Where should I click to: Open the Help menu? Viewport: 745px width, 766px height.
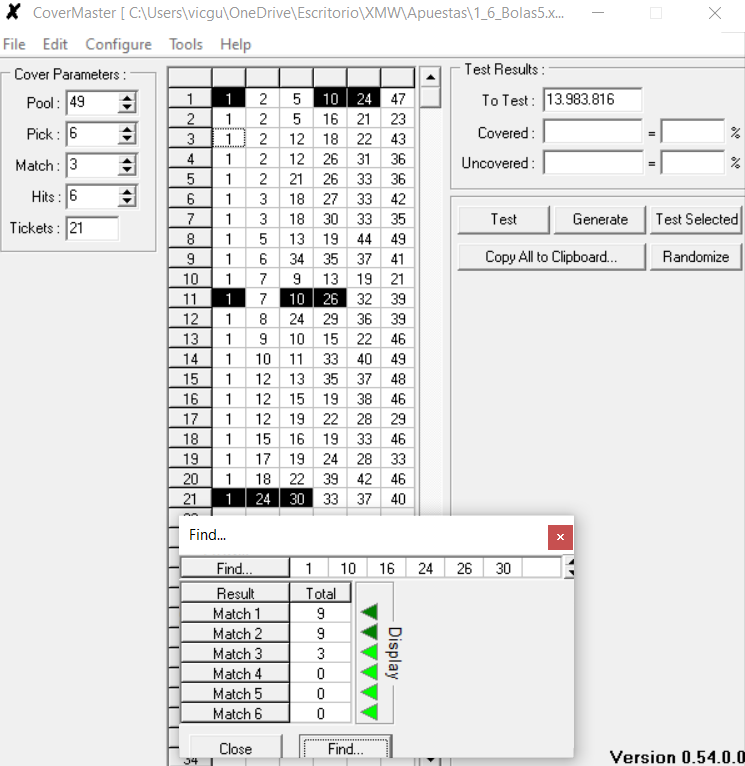tap(235, 44)
